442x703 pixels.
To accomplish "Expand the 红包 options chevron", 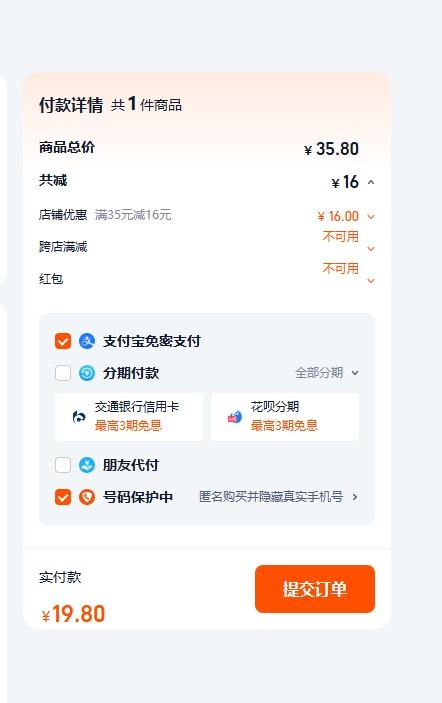I will pos(371,281).
